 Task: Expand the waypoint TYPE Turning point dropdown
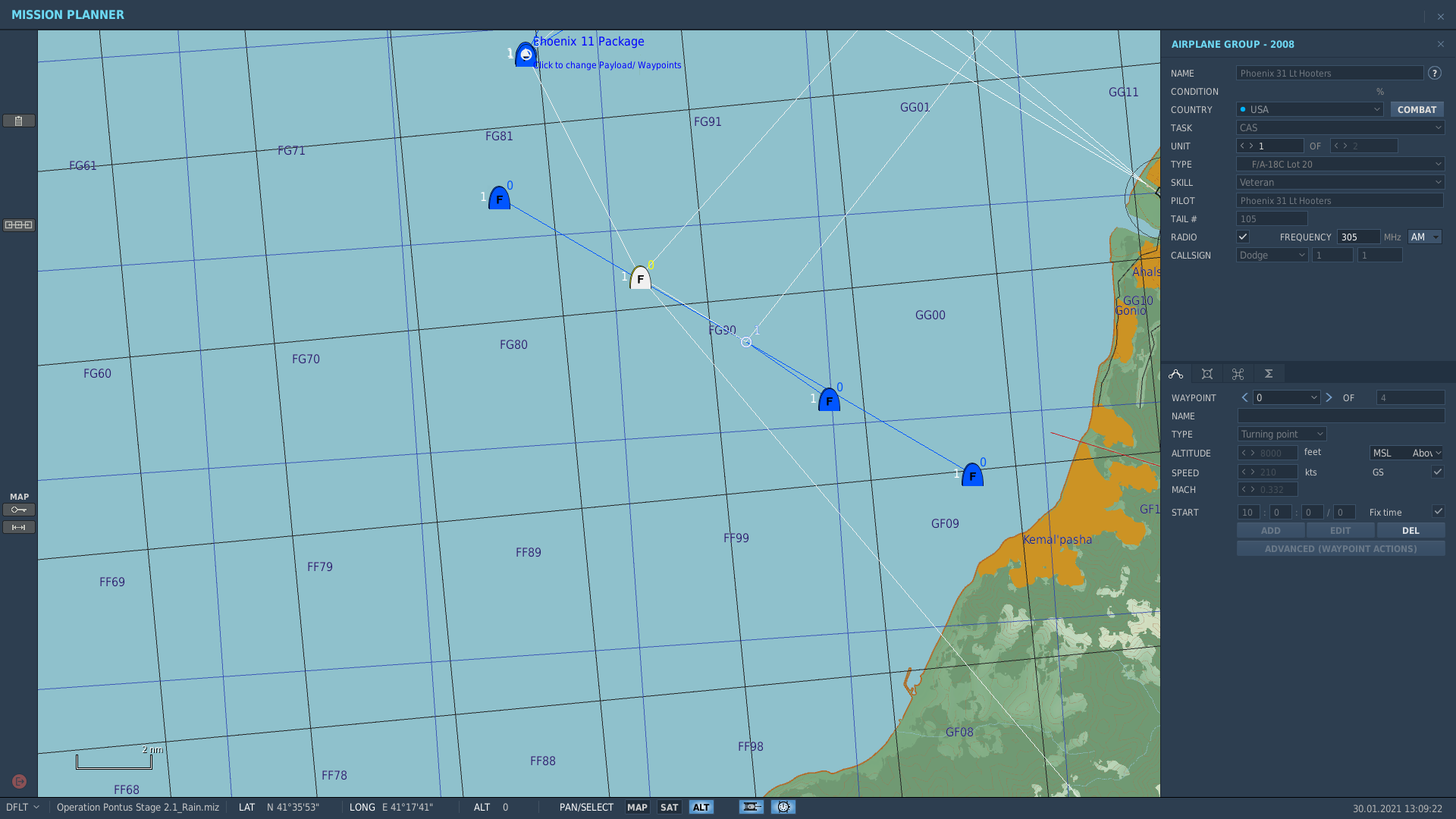point(1282,434)
